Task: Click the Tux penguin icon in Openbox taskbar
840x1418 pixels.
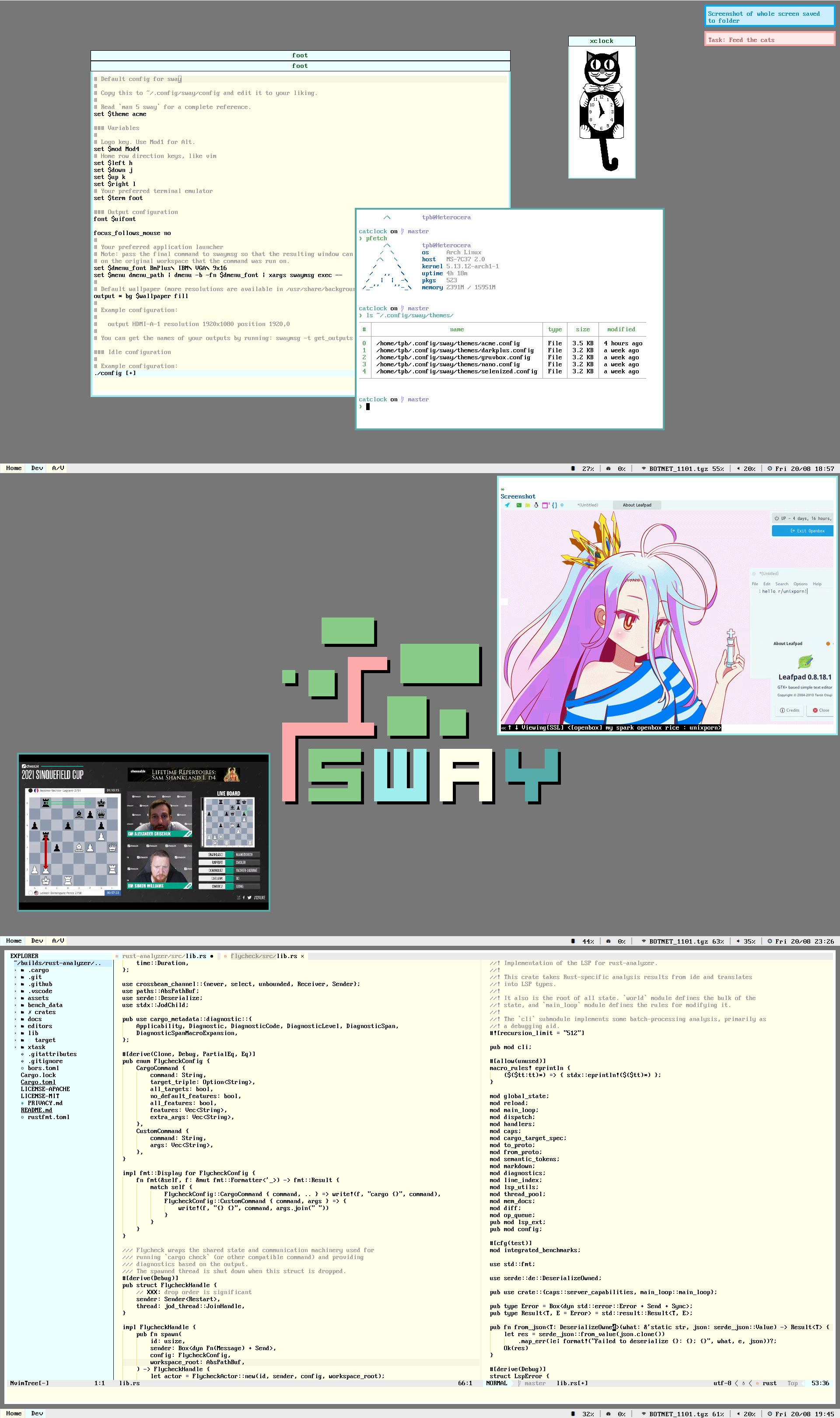Action: (537, 505)
